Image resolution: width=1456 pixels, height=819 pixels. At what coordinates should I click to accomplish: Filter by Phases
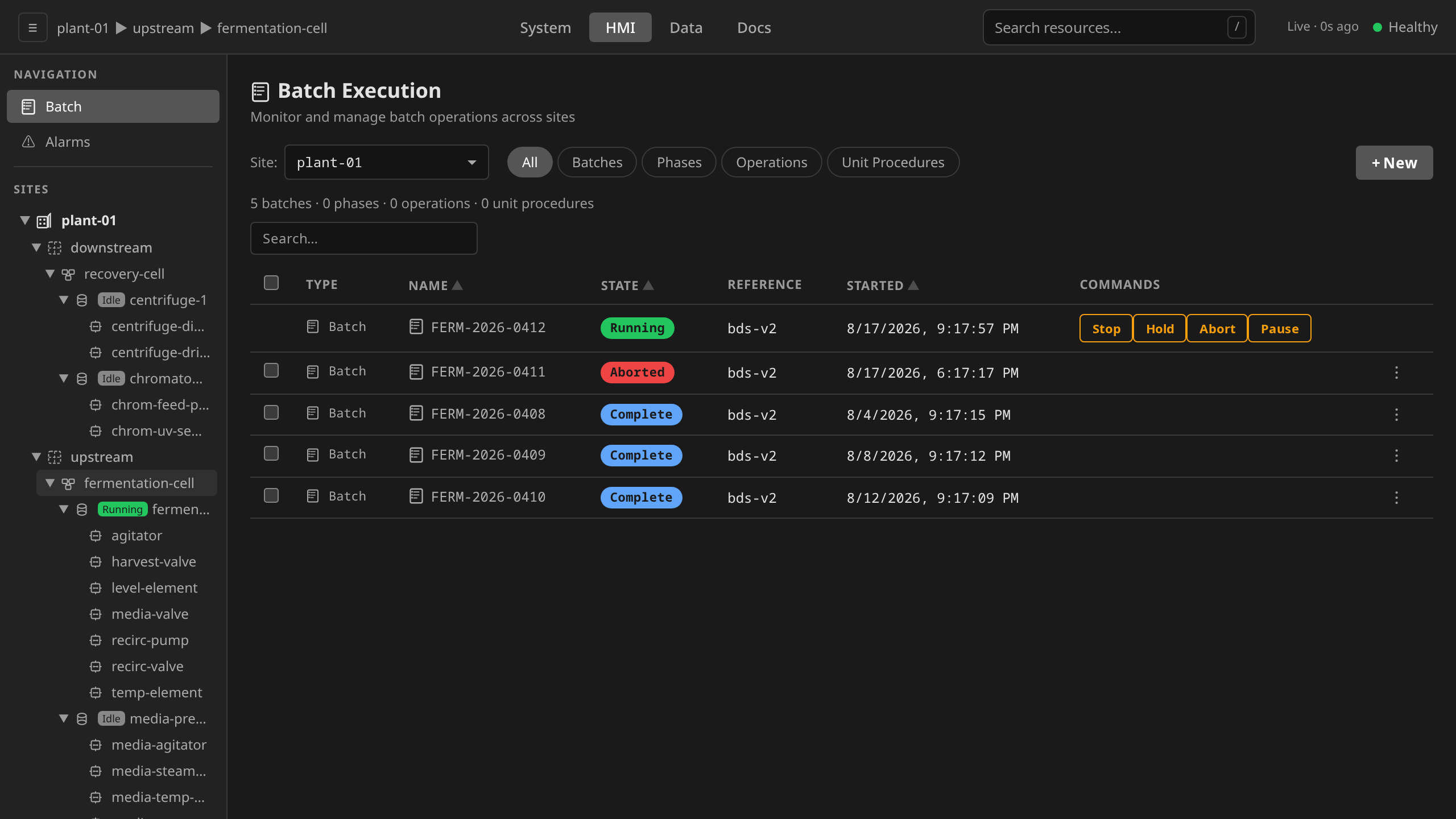tap(679, 162)
